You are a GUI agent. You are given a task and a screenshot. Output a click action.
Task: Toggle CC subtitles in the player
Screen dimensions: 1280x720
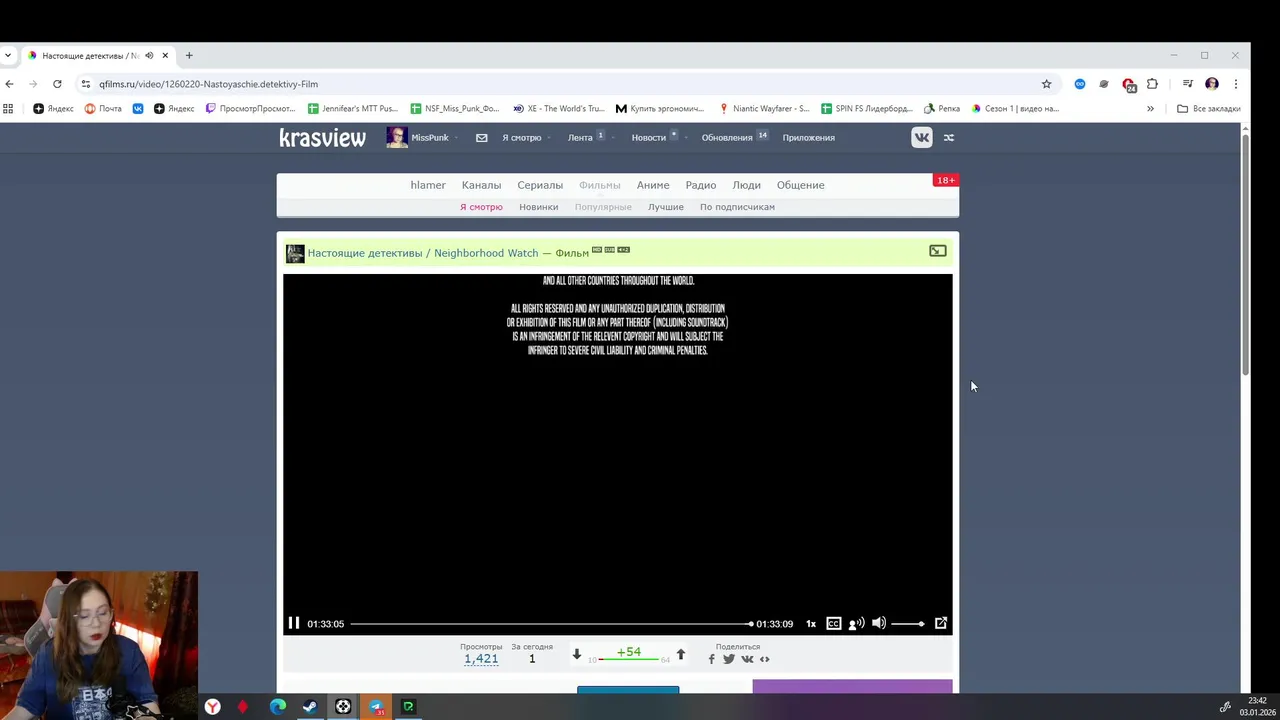pyautogui.click(x=833, y=623)
